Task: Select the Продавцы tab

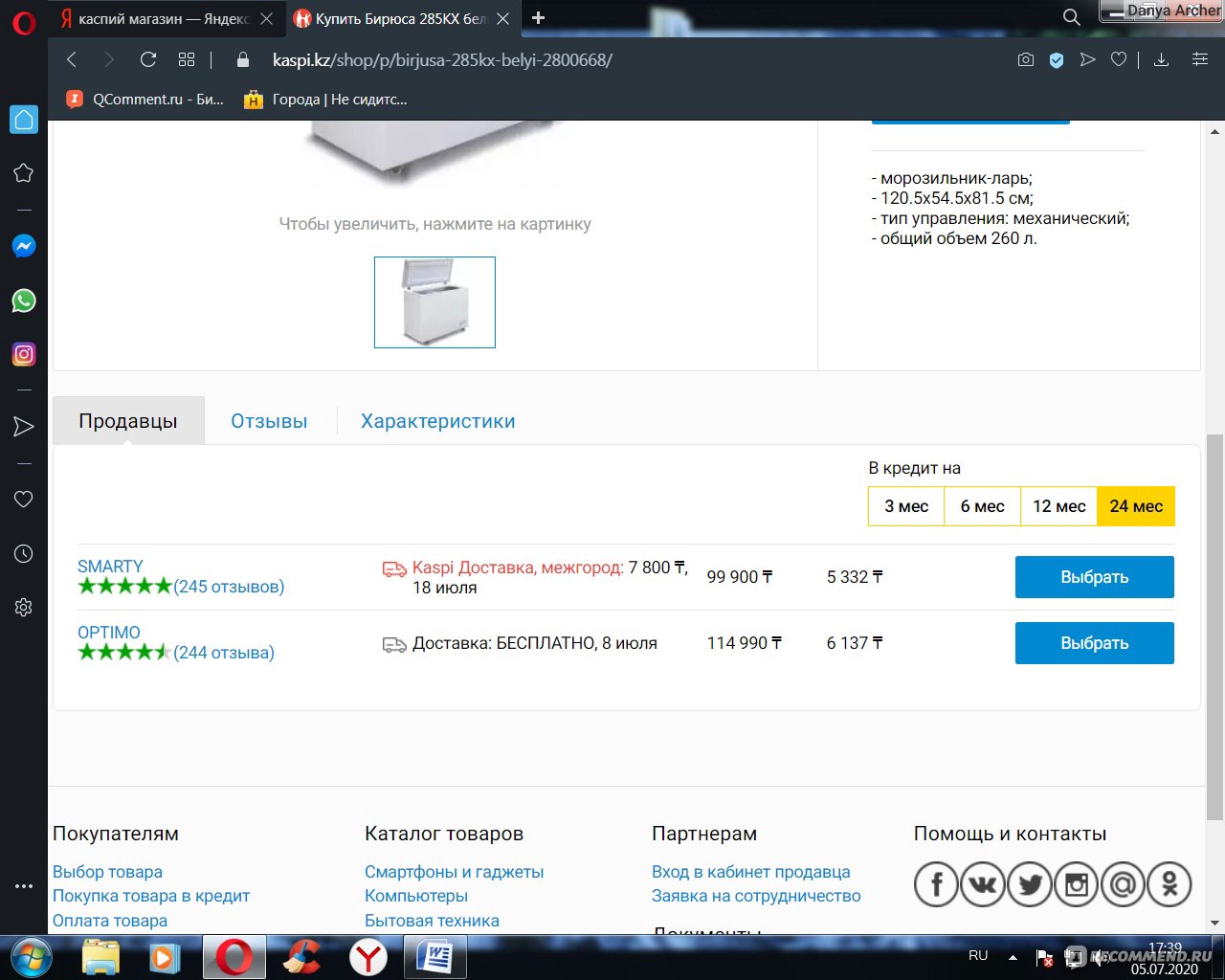Action: click(128, 420)
